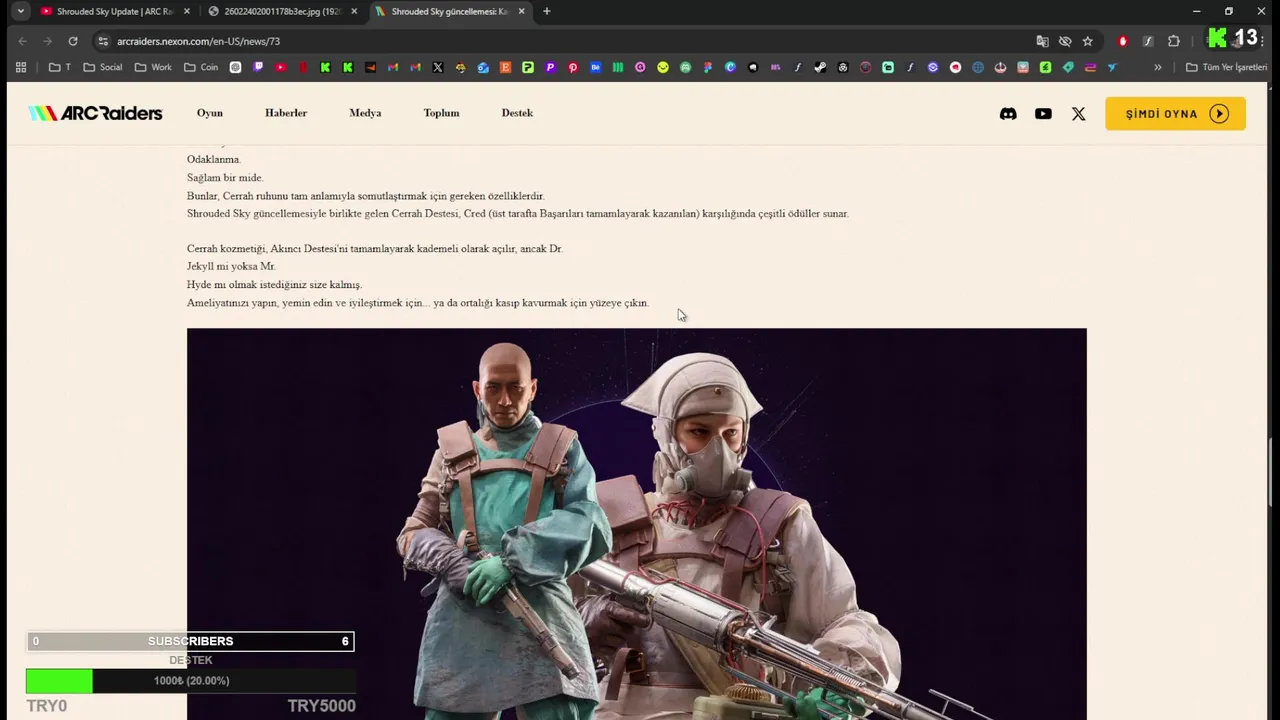Open the Tüm Yer İşaretleri folder
Image resolution: width=1280 pixels, height=720 pixels.
[1226, 67]
